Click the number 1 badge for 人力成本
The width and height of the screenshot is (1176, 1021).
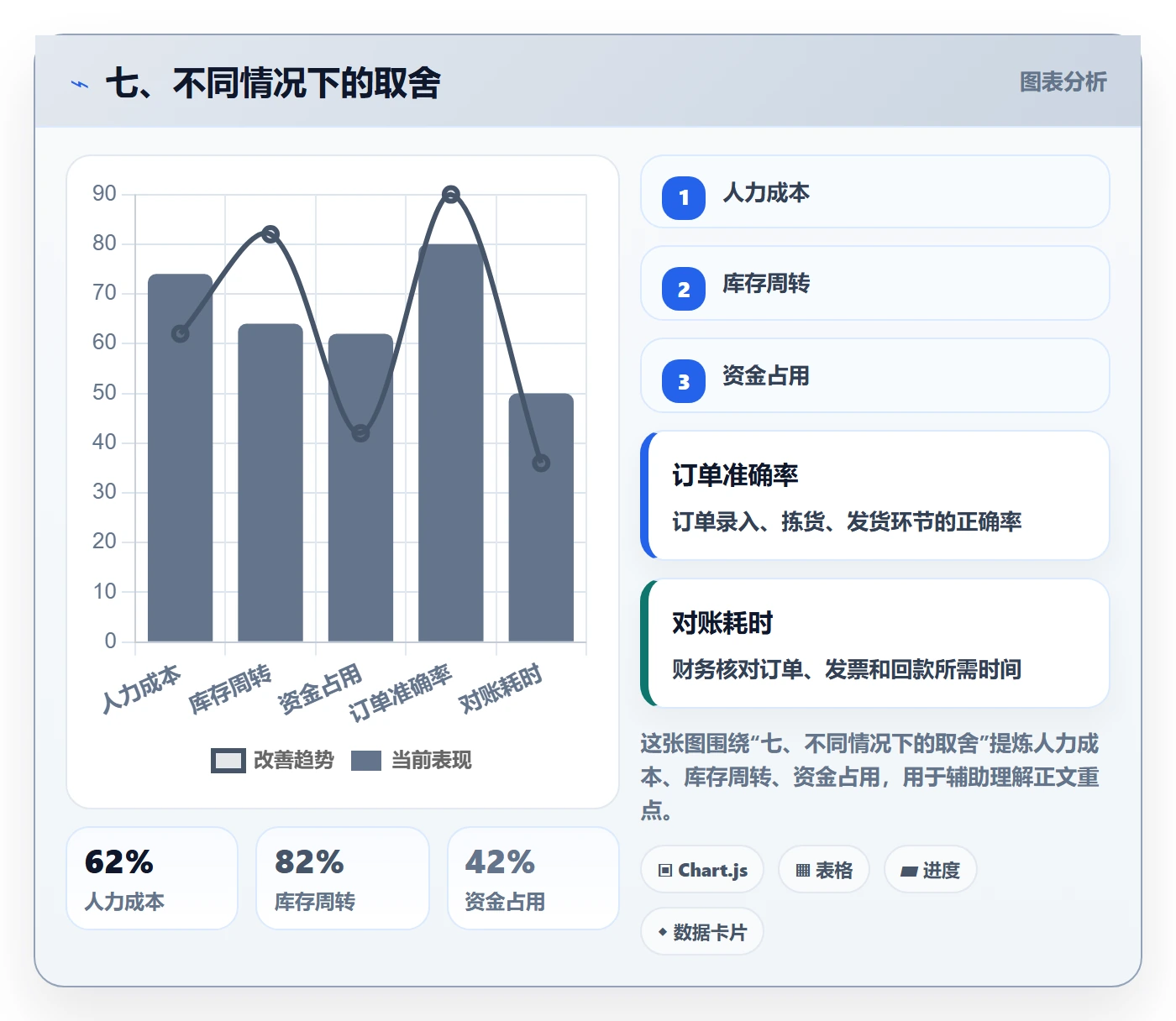(684, 197)
